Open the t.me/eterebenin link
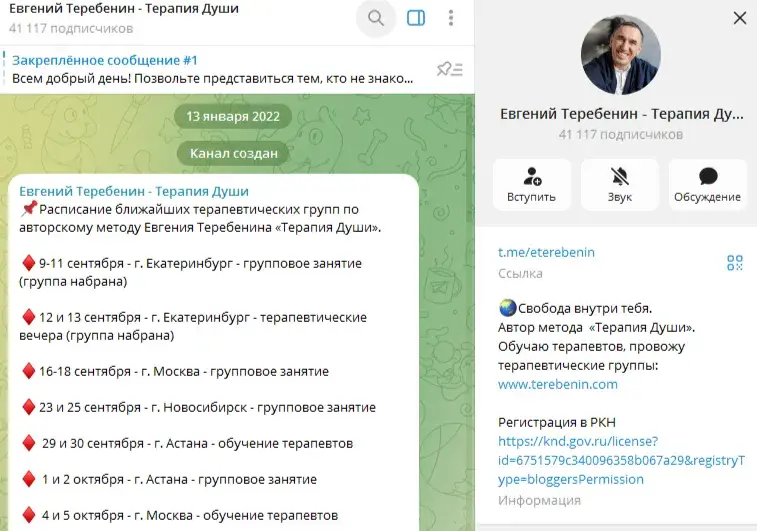This screenshot has height=531, width=757. tap(546, 252)
